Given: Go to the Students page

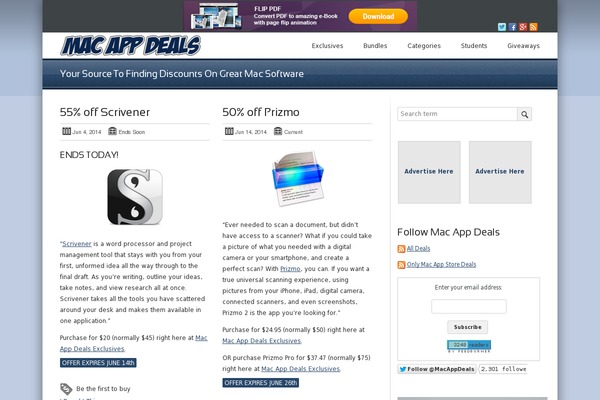Looking at the screenshot, I should [x=474, y=46].
